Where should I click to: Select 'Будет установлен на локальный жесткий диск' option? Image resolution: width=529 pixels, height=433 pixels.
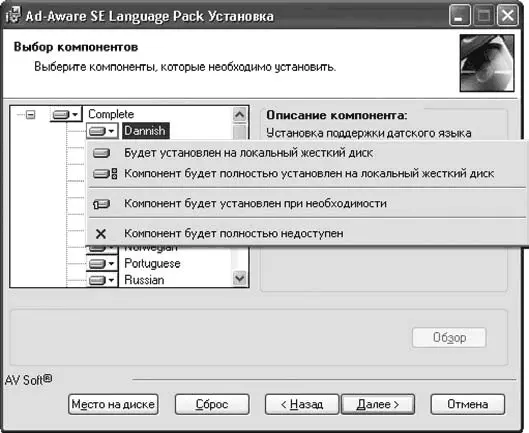[307, 153]
